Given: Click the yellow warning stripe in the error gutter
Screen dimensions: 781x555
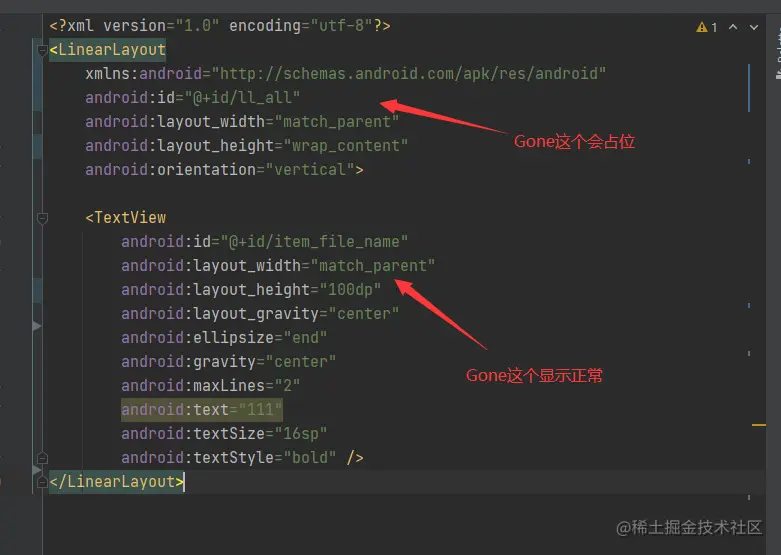Looking at the screenshot, I should 759,425.
